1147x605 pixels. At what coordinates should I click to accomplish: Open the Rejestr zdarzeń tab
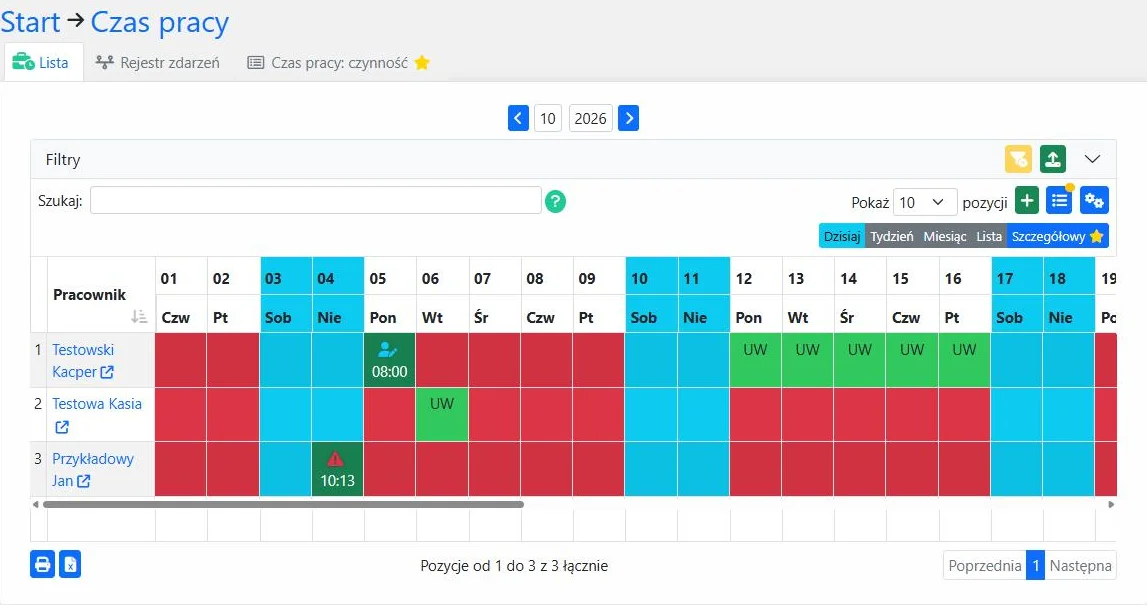(x=157, y=63)
